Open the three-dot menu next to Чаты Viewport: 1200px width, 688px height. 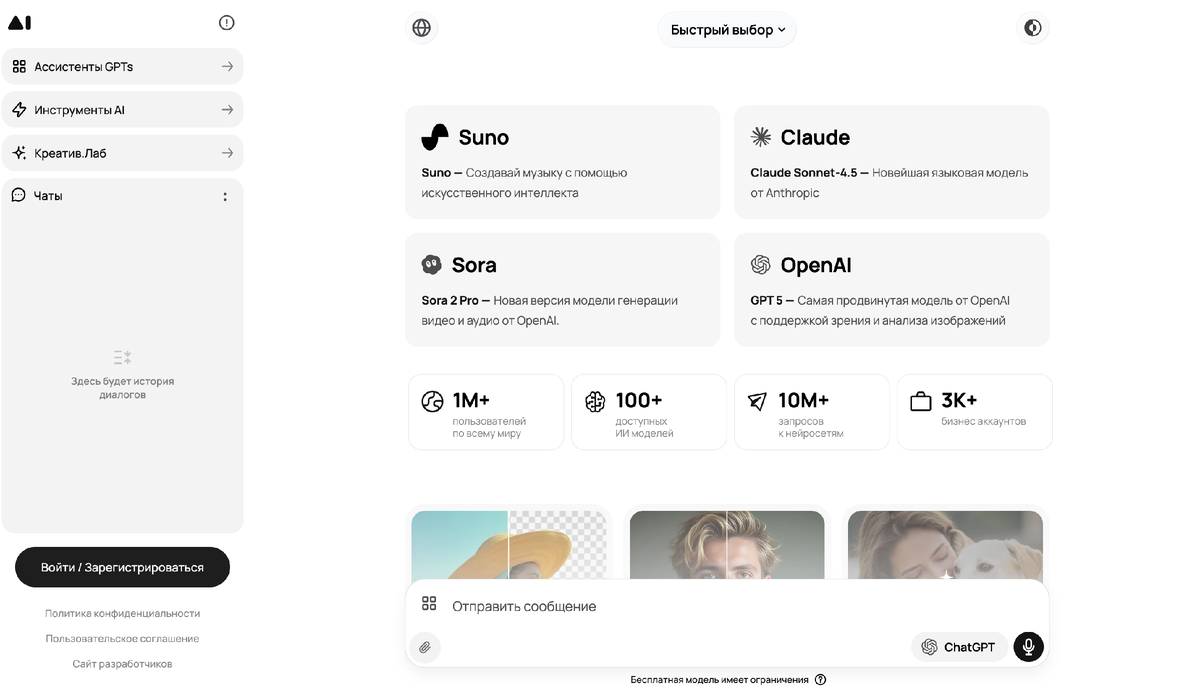pos(225,195)
